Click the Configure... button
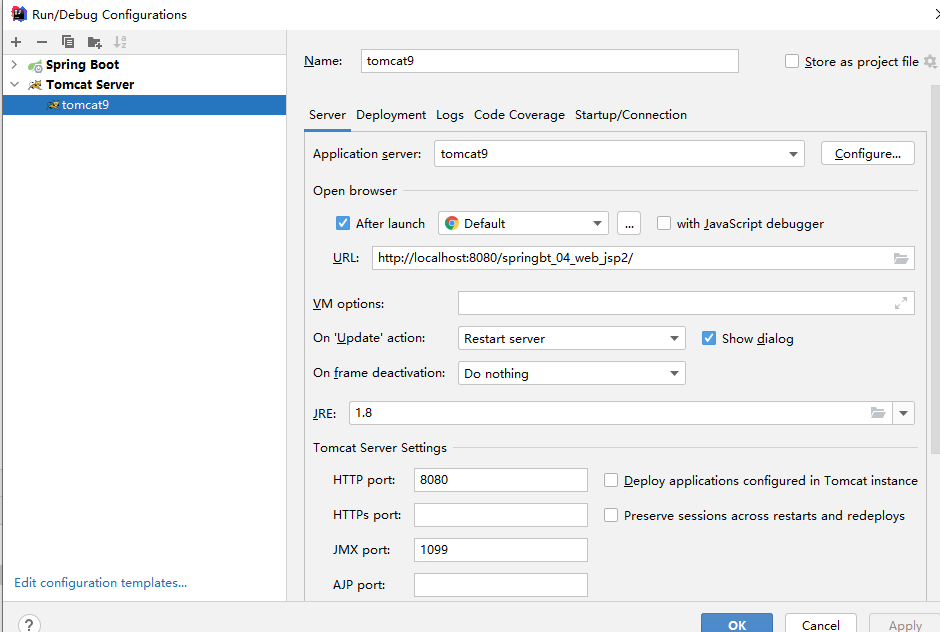 [x=867, y=154]
